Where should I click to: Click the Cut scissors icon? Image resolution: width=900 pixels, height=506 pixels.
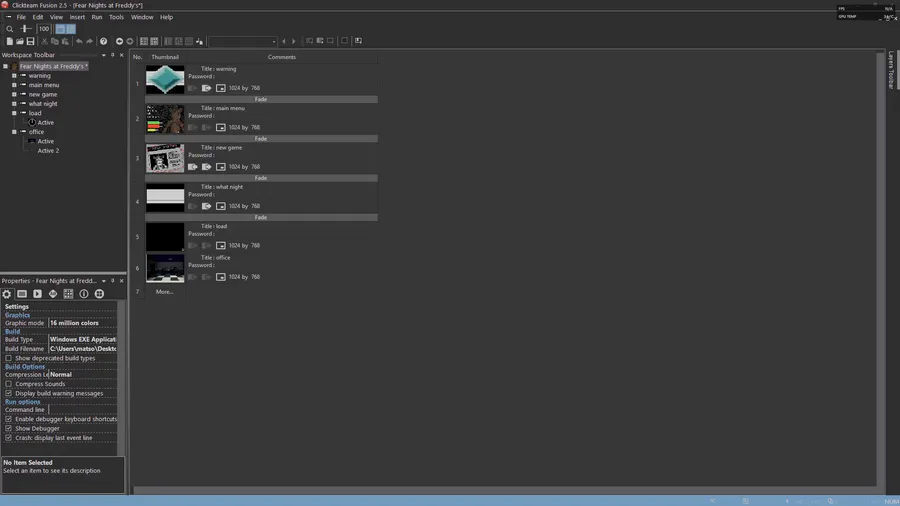[44, 41]
